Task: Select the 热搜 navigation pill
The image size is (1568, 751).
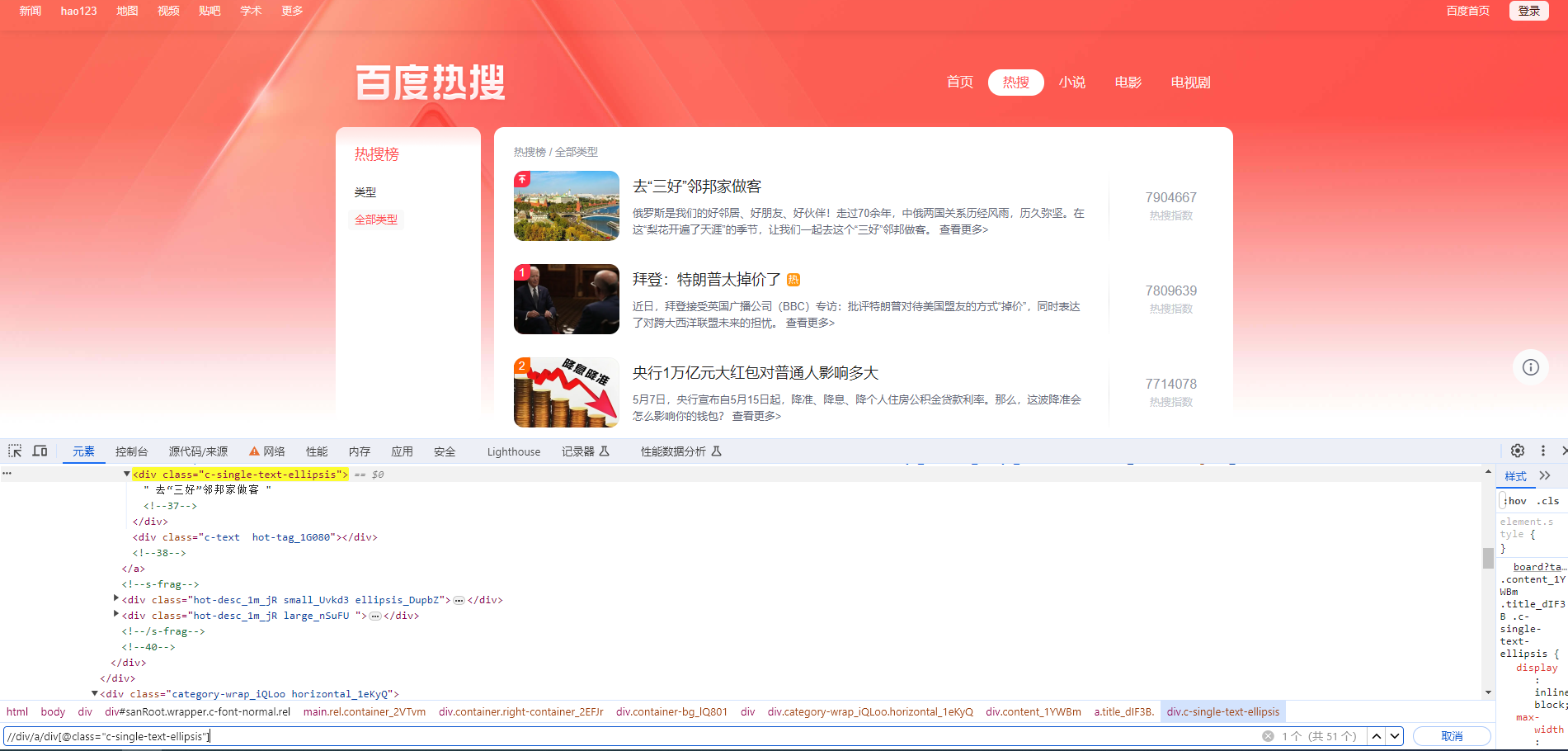Action: coord(1016,83)
